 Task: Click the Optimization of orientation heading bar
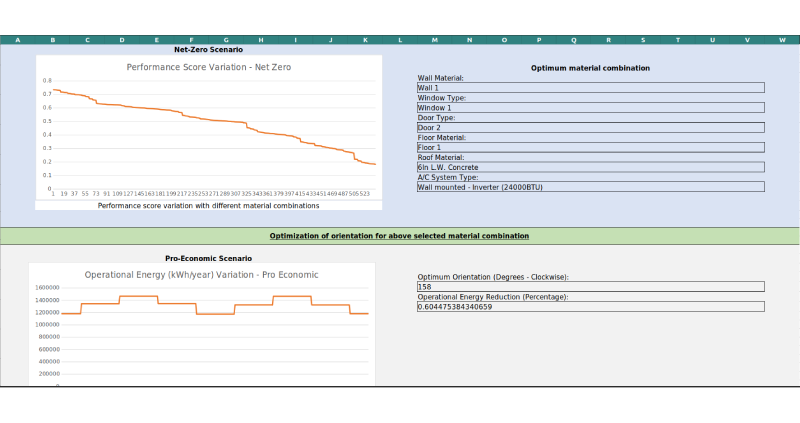click(x=399, y=236)
